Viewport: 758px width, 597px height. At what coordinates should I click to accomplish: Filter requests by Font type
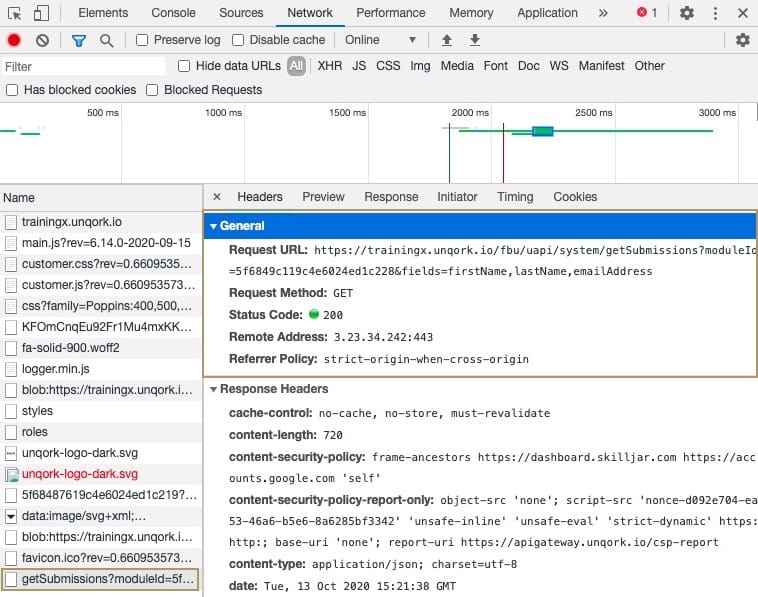496,66
